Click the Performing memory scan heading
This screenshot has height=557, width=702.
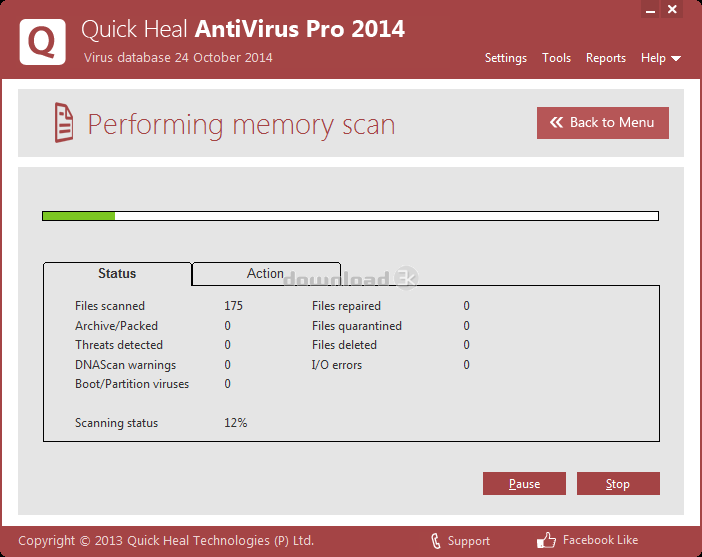tap(241, 125)
